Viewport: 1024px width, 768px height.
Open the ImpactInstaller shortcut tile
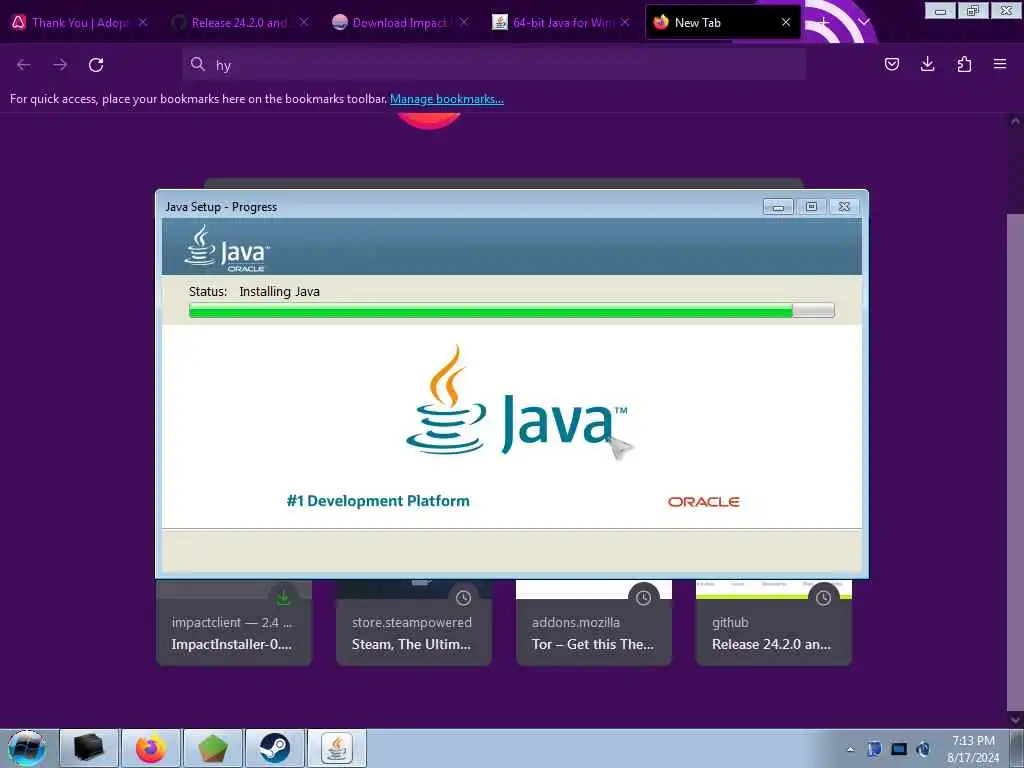tap(234, 623)
